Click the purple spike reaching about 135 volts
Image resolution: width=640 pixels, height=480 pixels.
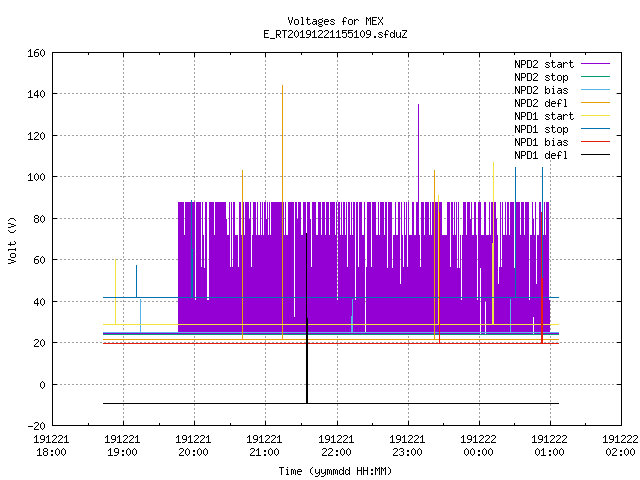coord(418,153)
